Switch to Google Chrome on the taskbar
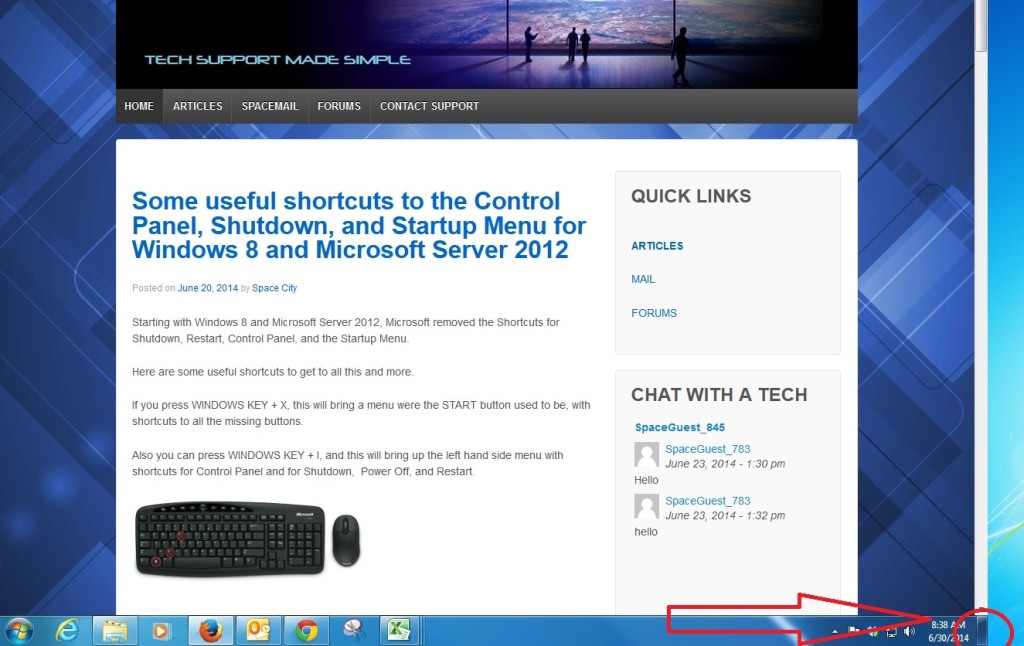This screenshot has width=1024, height=646. tap(306, 631)
